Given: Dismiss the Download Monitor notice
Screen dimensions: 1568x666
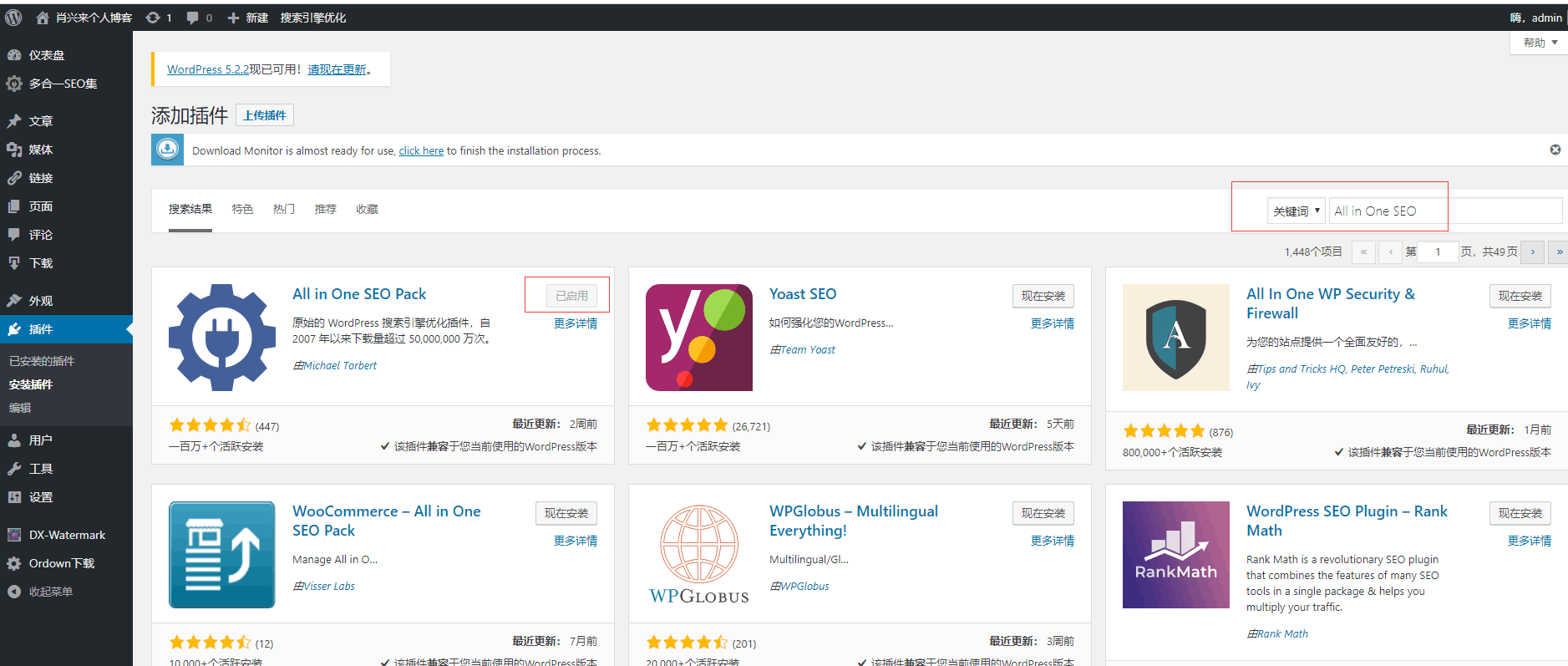Looking at the screenshot, I should [1555, 150].
